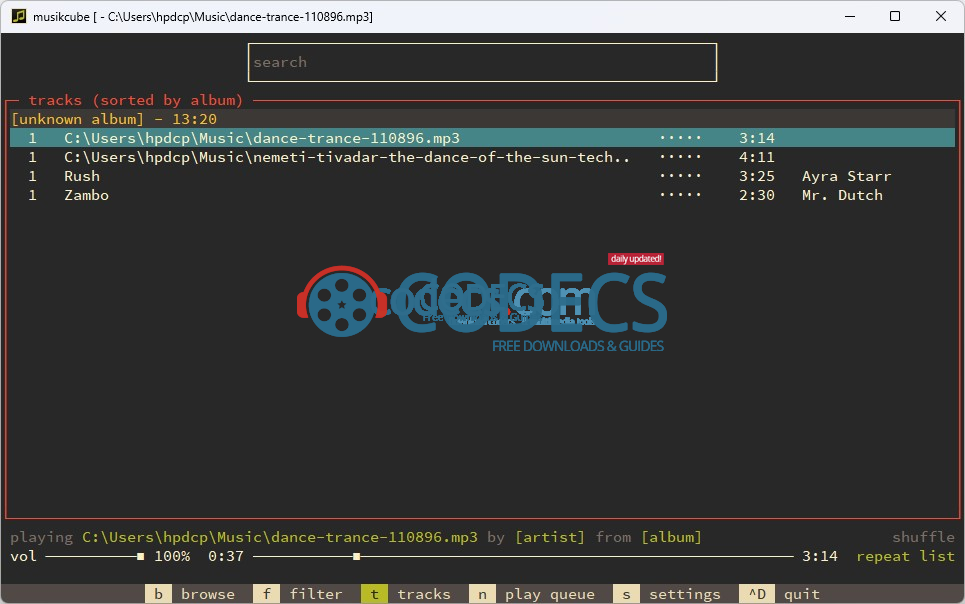Image resolution: width=965 pixels, height=604 pixels.
Task: Click rating dots of the Rush track
Action: click(680, 175)
